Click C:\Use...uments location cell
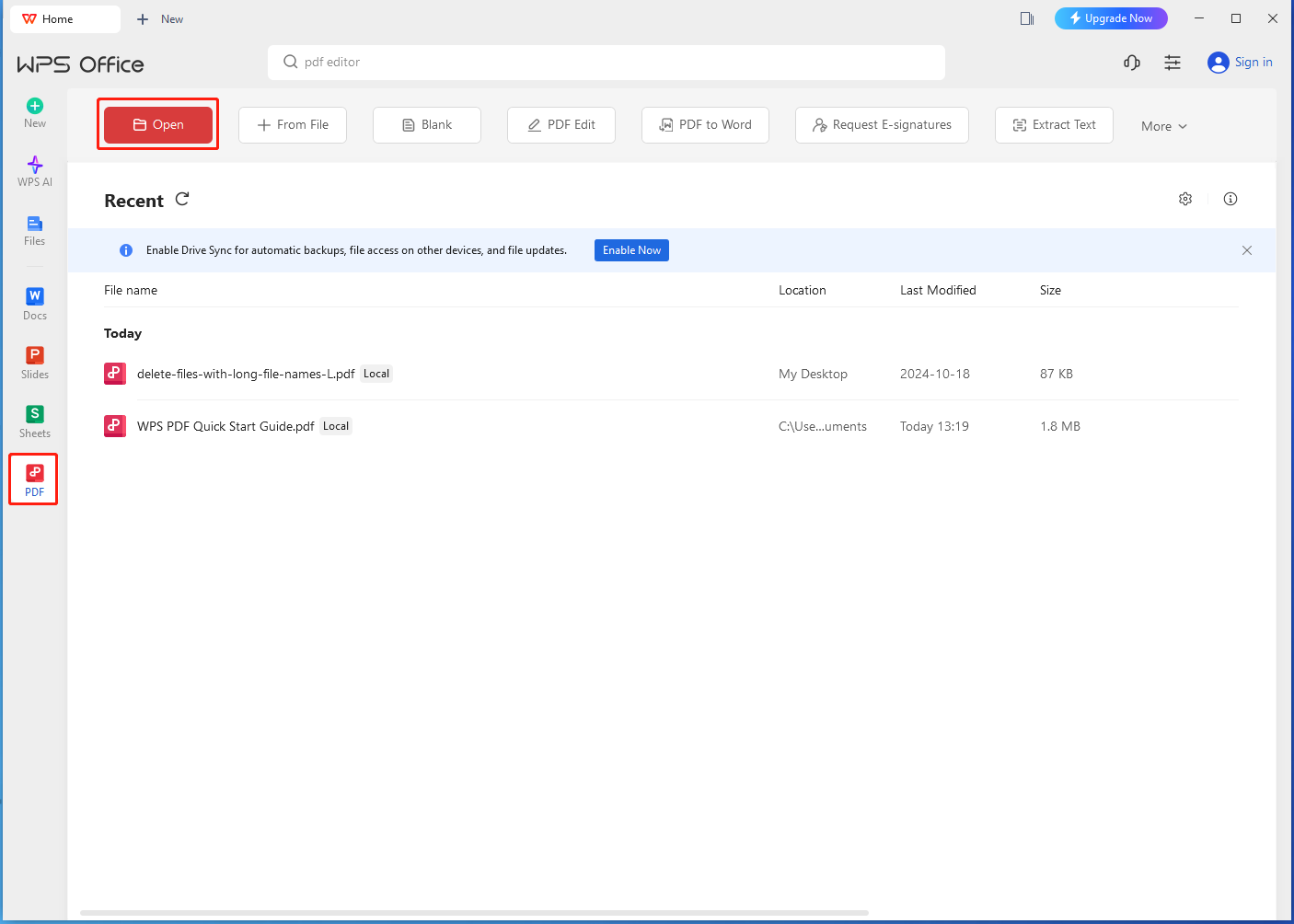Screen dimensions: 1294x924 coord(823,426)
